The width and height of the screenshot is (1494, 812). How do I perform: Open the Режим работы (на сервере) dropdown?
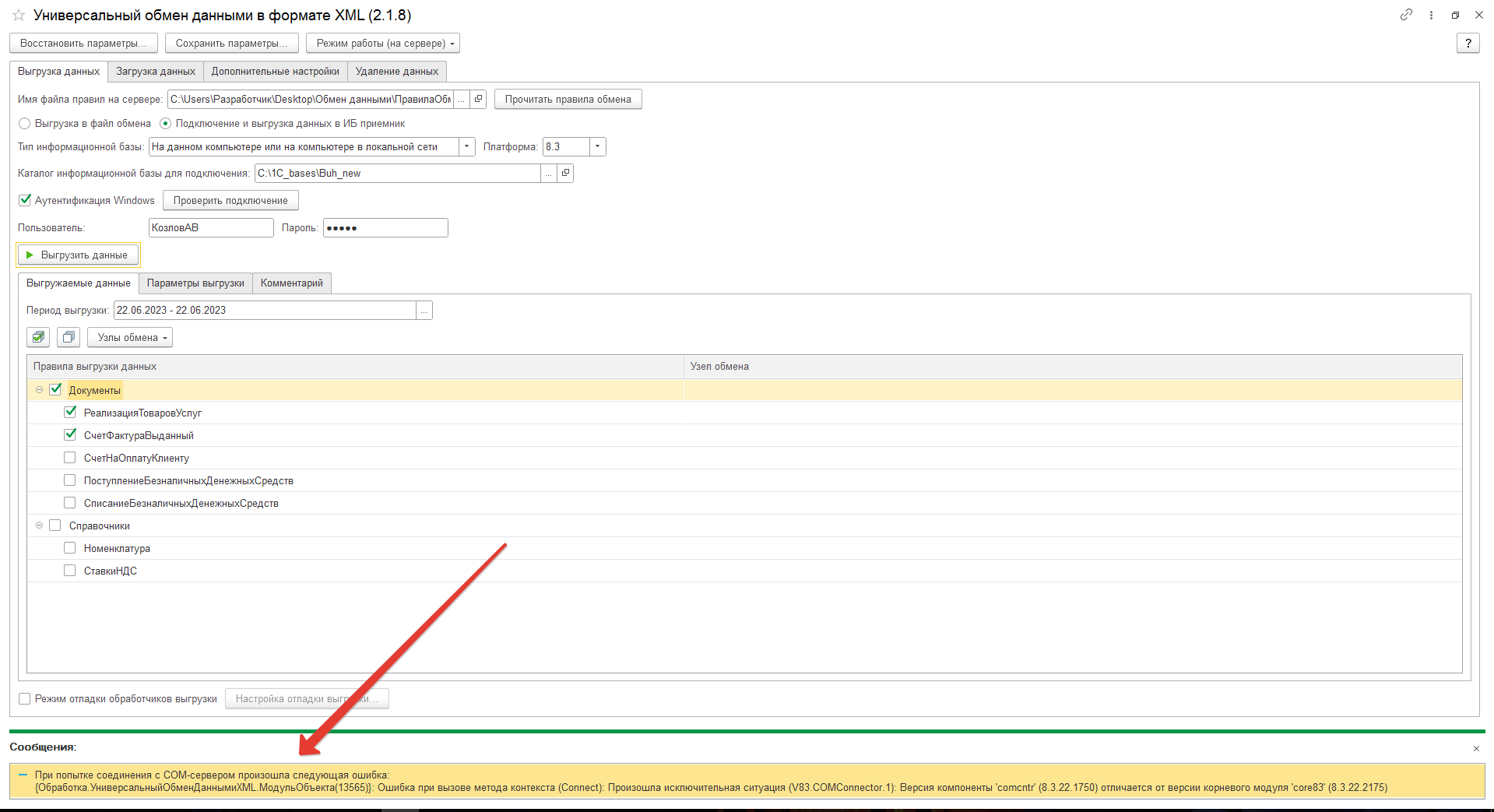pyautogui.click(x=382, y=44)
